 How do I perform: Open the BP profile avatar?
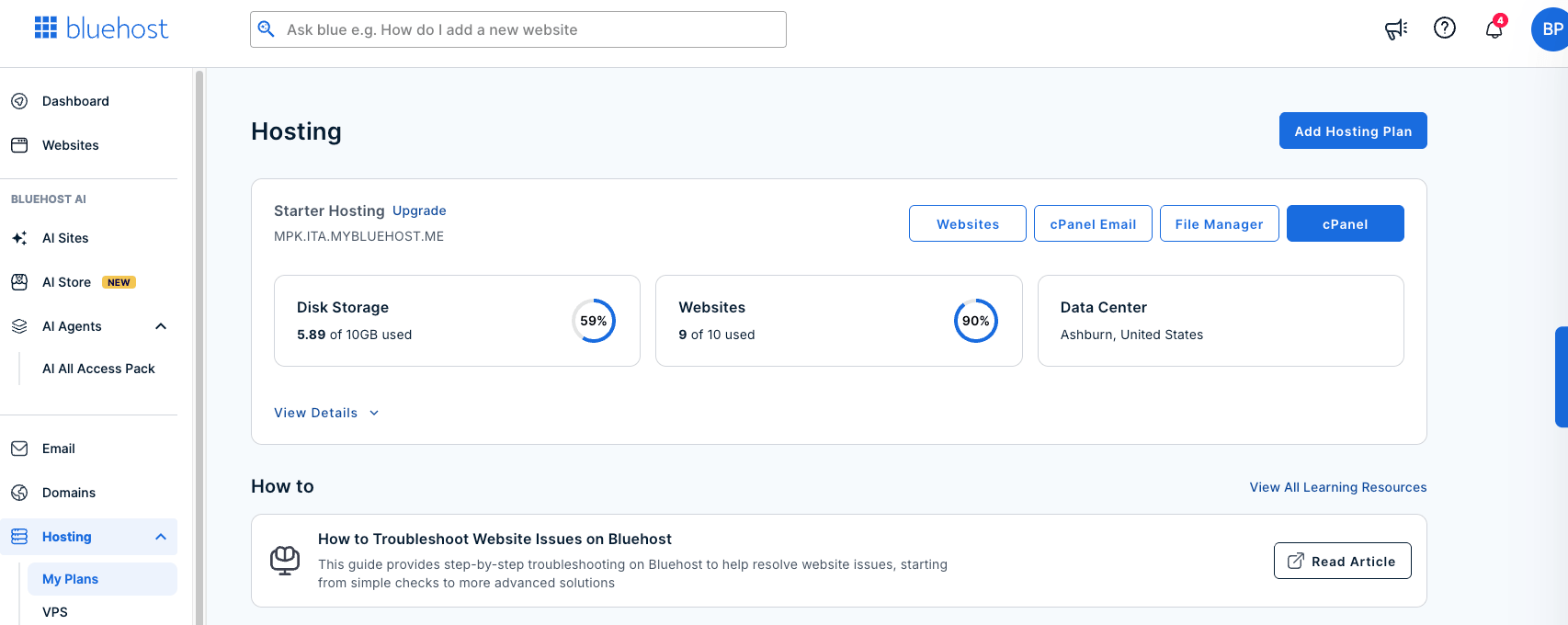click(x=1551, y=29)
